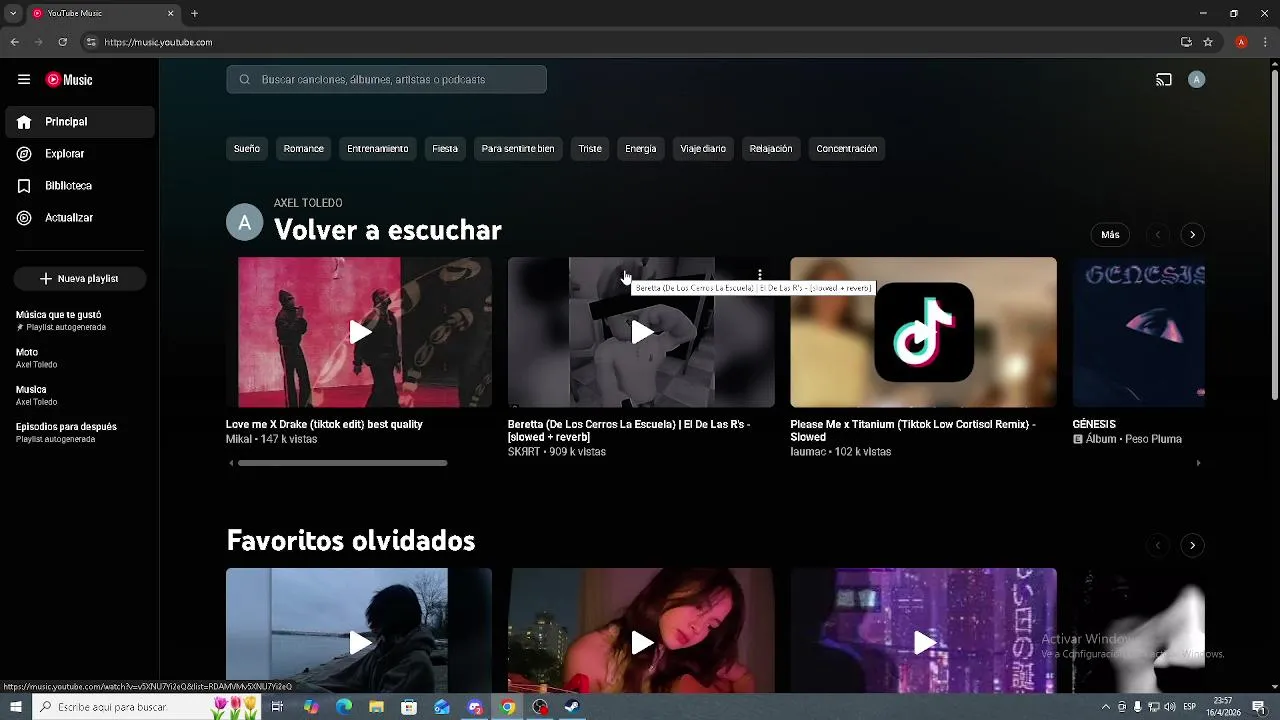Open Chrome three-dot menu

pos(1266,42)
